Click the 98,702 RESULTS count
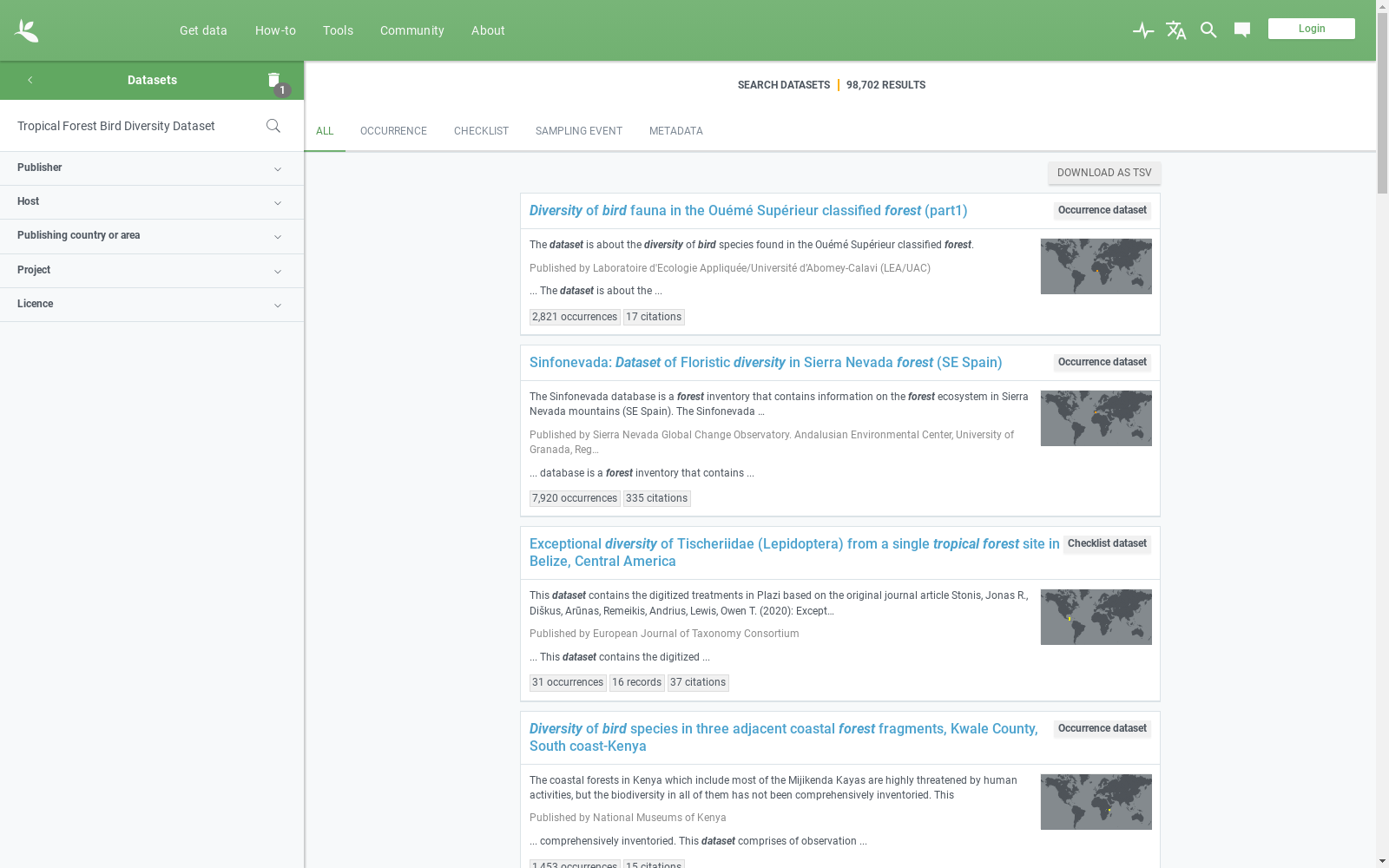The image size is (1389, 868). point(885,85)
